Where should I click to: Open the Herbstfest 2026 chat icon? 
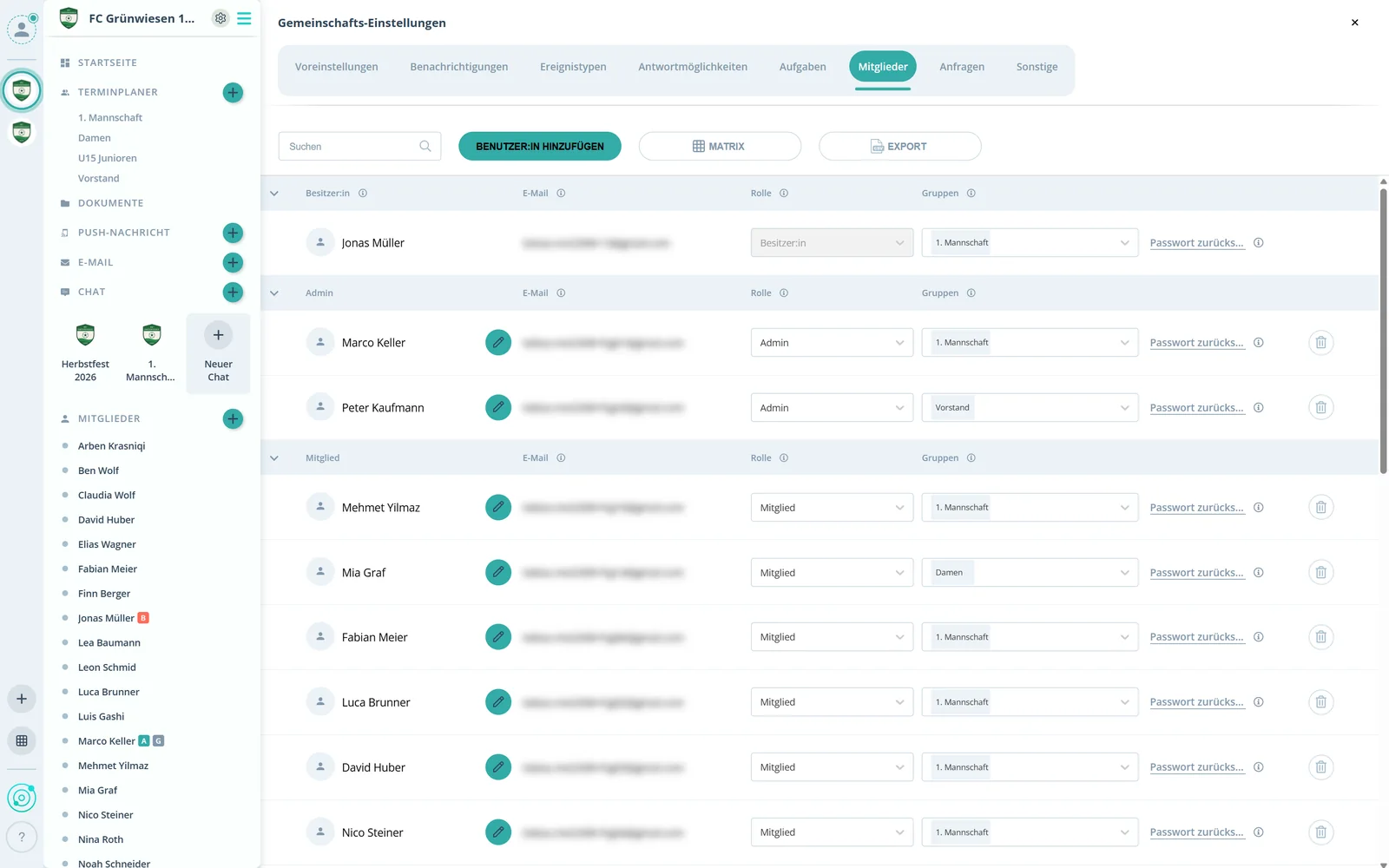point(85,335)
